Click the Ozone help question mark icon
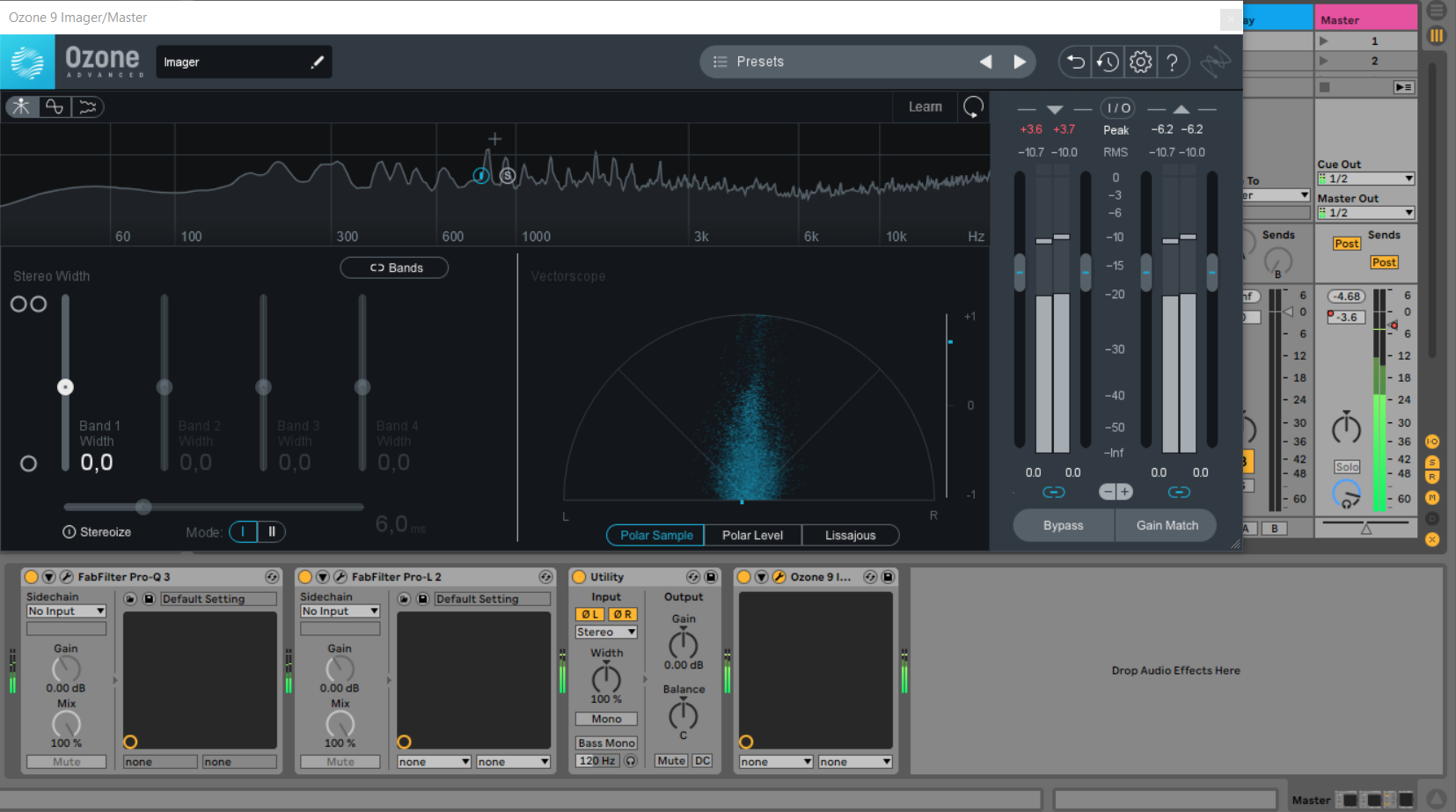1456x812 pixels. coord(1172,62)
